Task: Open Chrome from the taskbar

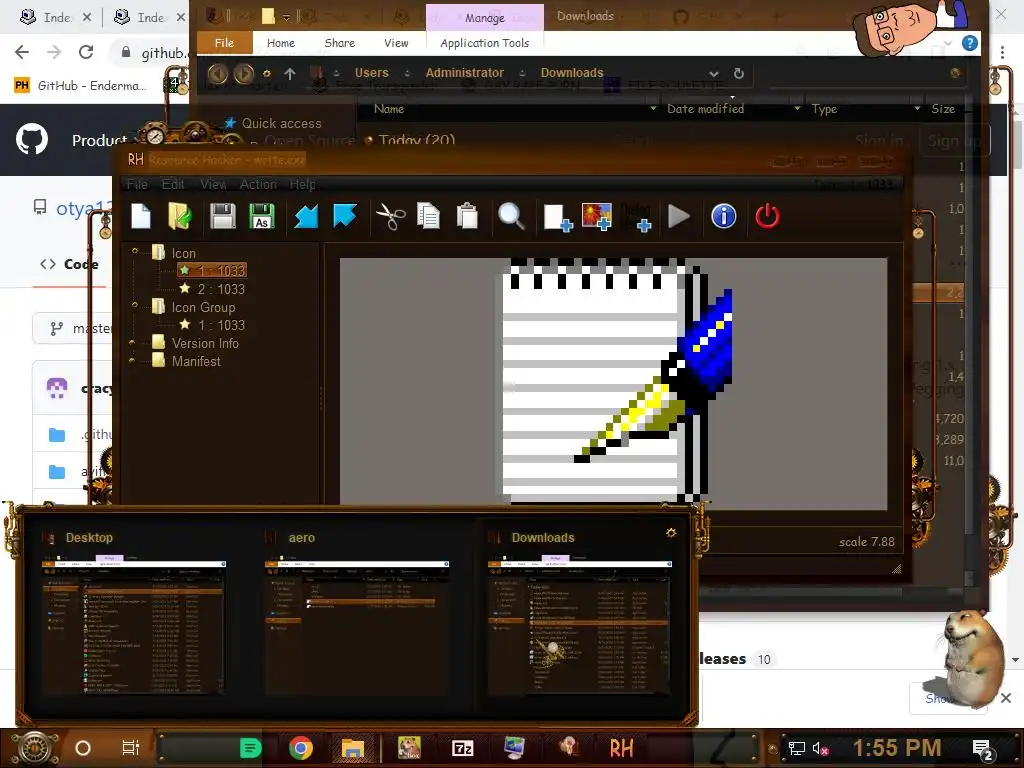Action: pyautogui.click(x=300, y=748)
